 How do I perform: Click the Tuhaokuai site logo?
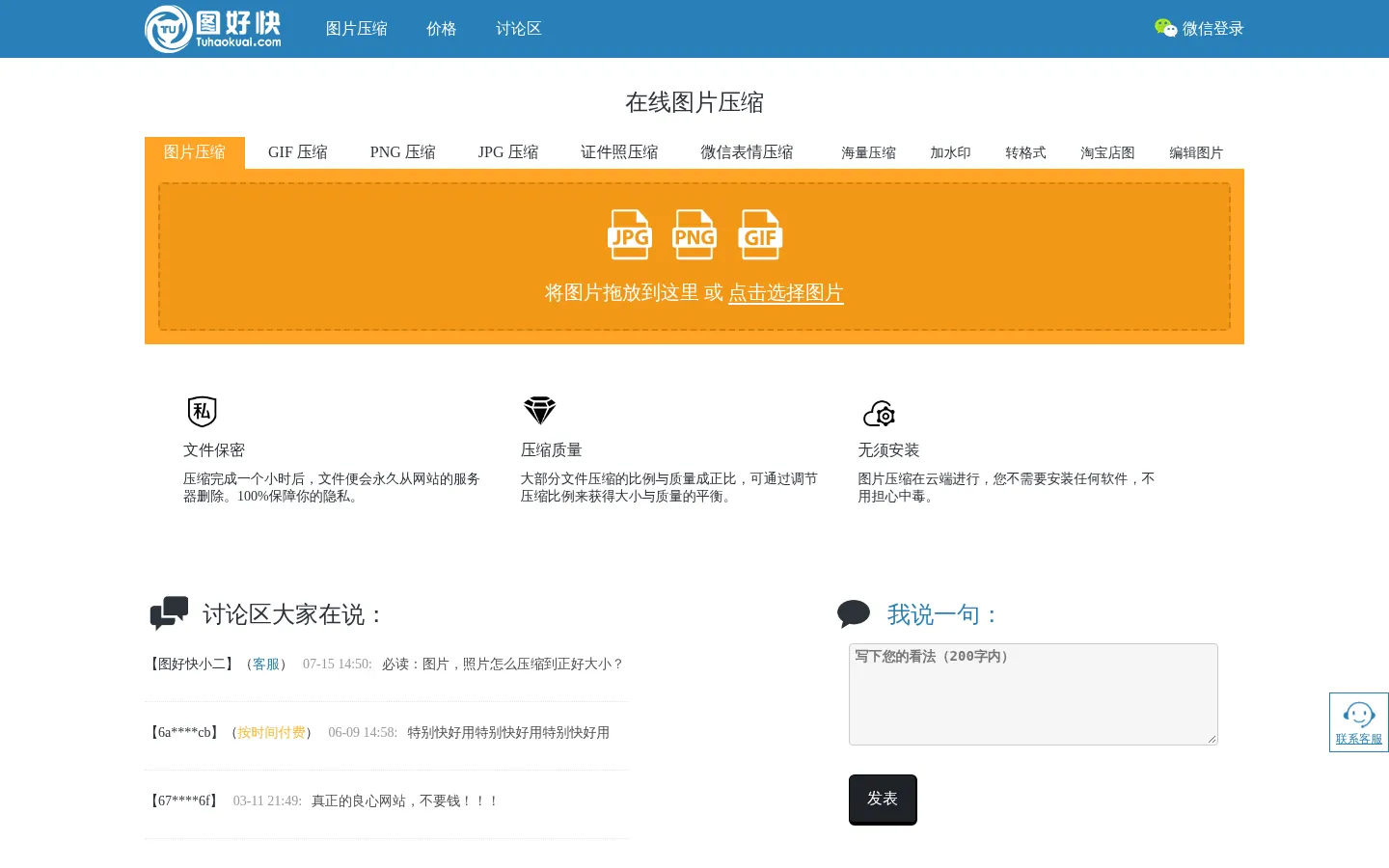click(x=213, y=29)
